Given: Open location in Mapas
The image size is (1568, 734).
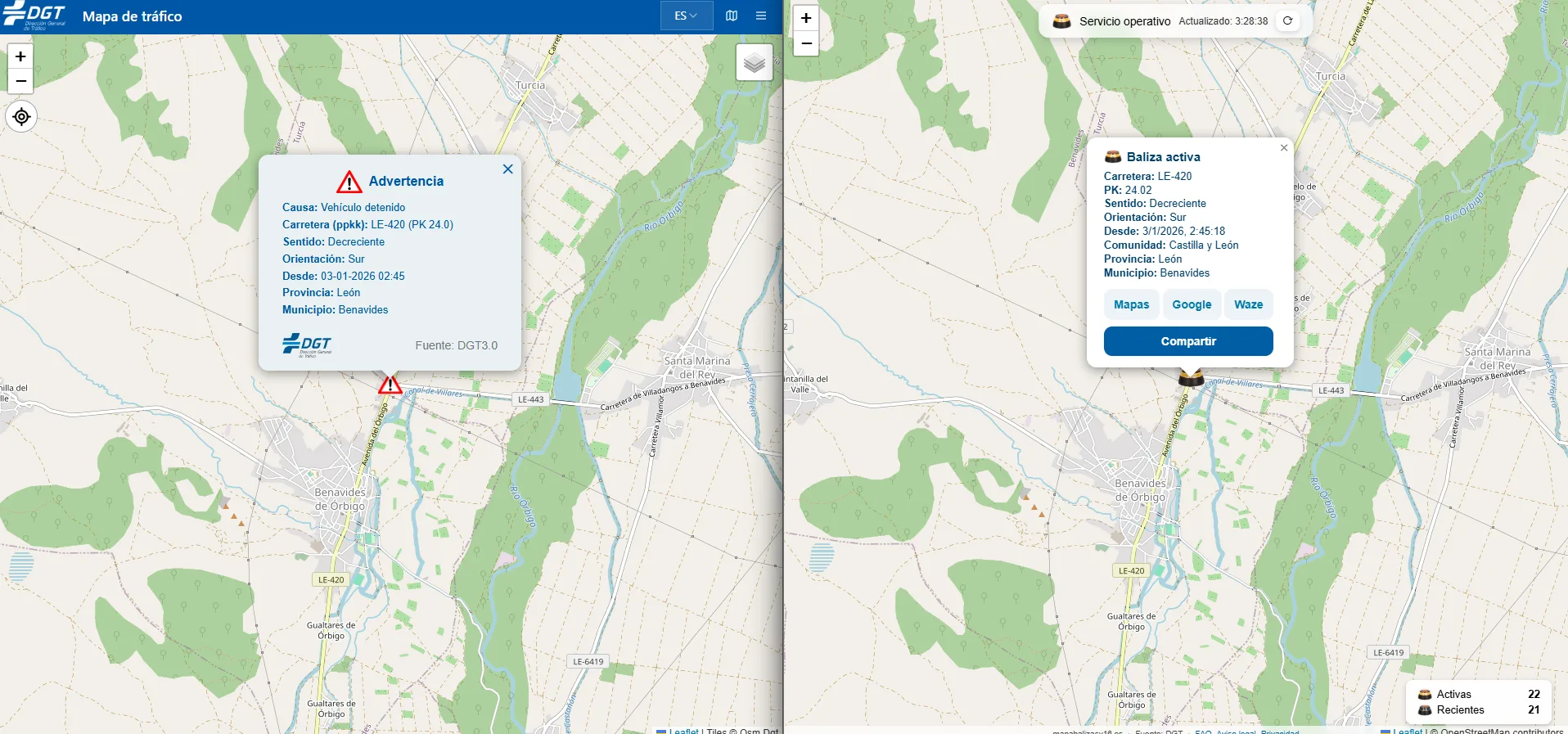Looking at the screenshot, I should pos(1131,304).
